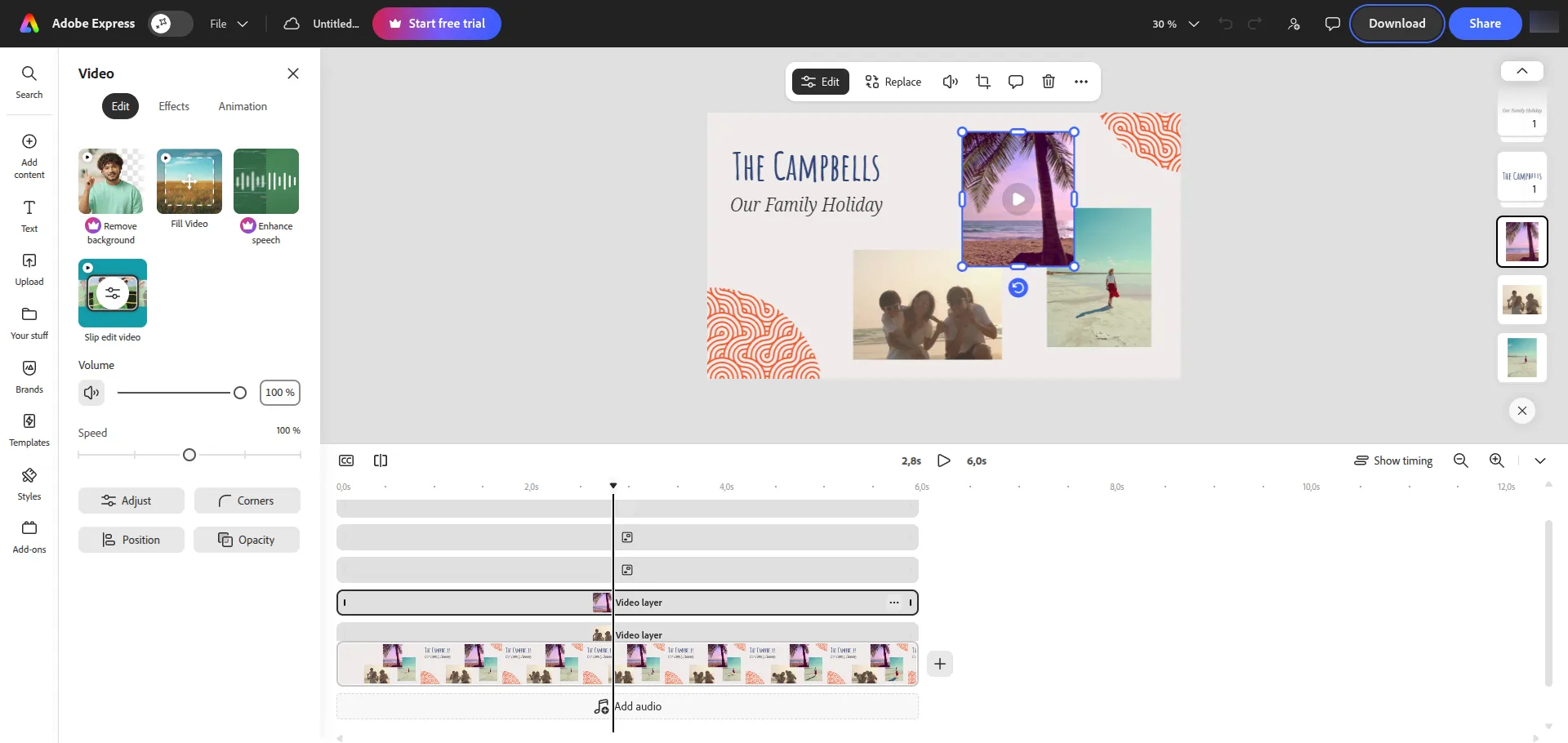1568x743 pixels.
Task: Click the Adobe Express logo
Action: [29, 24]
